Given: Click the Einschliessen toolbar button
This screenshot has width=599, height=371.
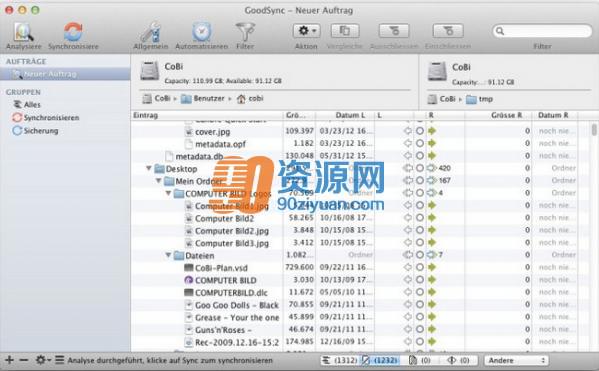Looking at the screenshot, I should (448, 31).
